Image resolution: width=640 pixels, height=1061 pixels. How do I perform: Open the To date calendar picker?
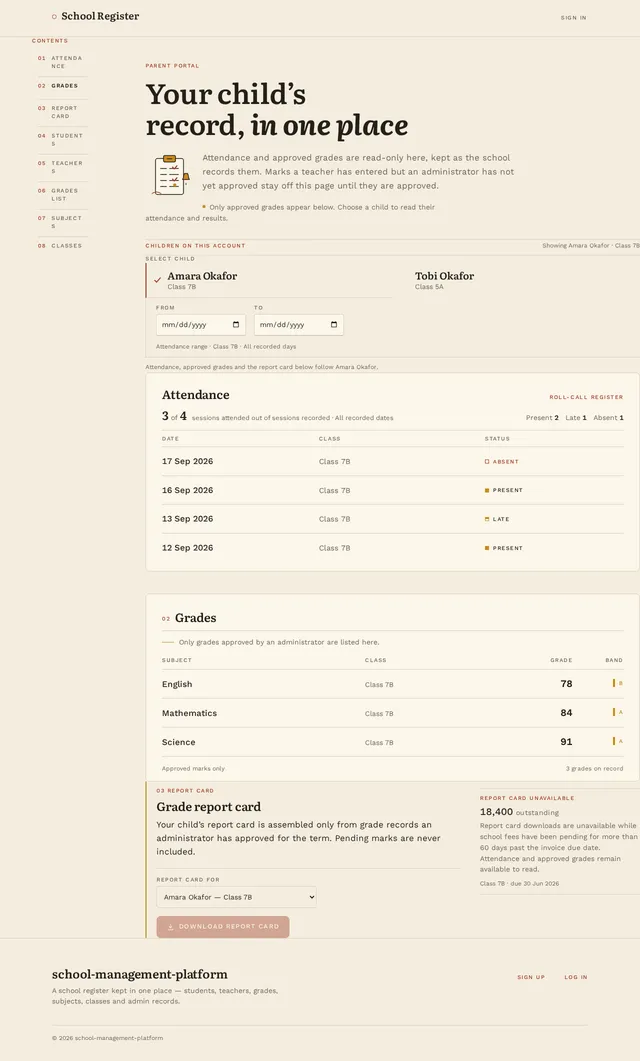click(x=334, y=325)
